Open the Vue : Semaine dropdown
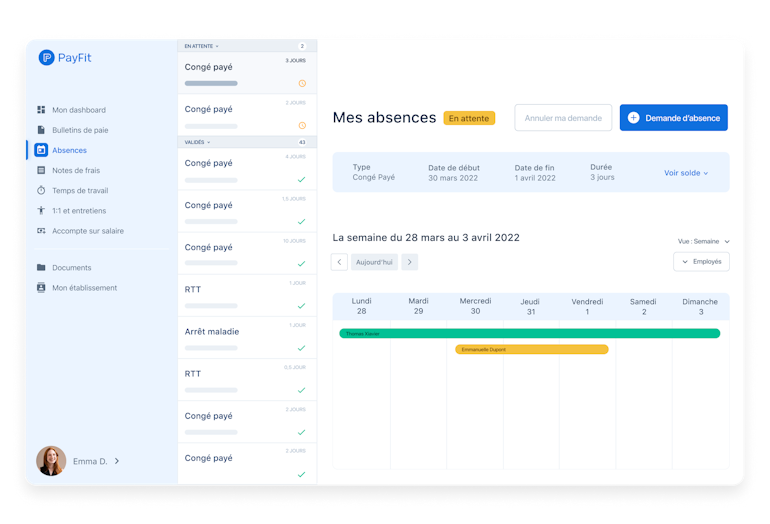This screenshot has height=524, width=770. pos(704,241)
